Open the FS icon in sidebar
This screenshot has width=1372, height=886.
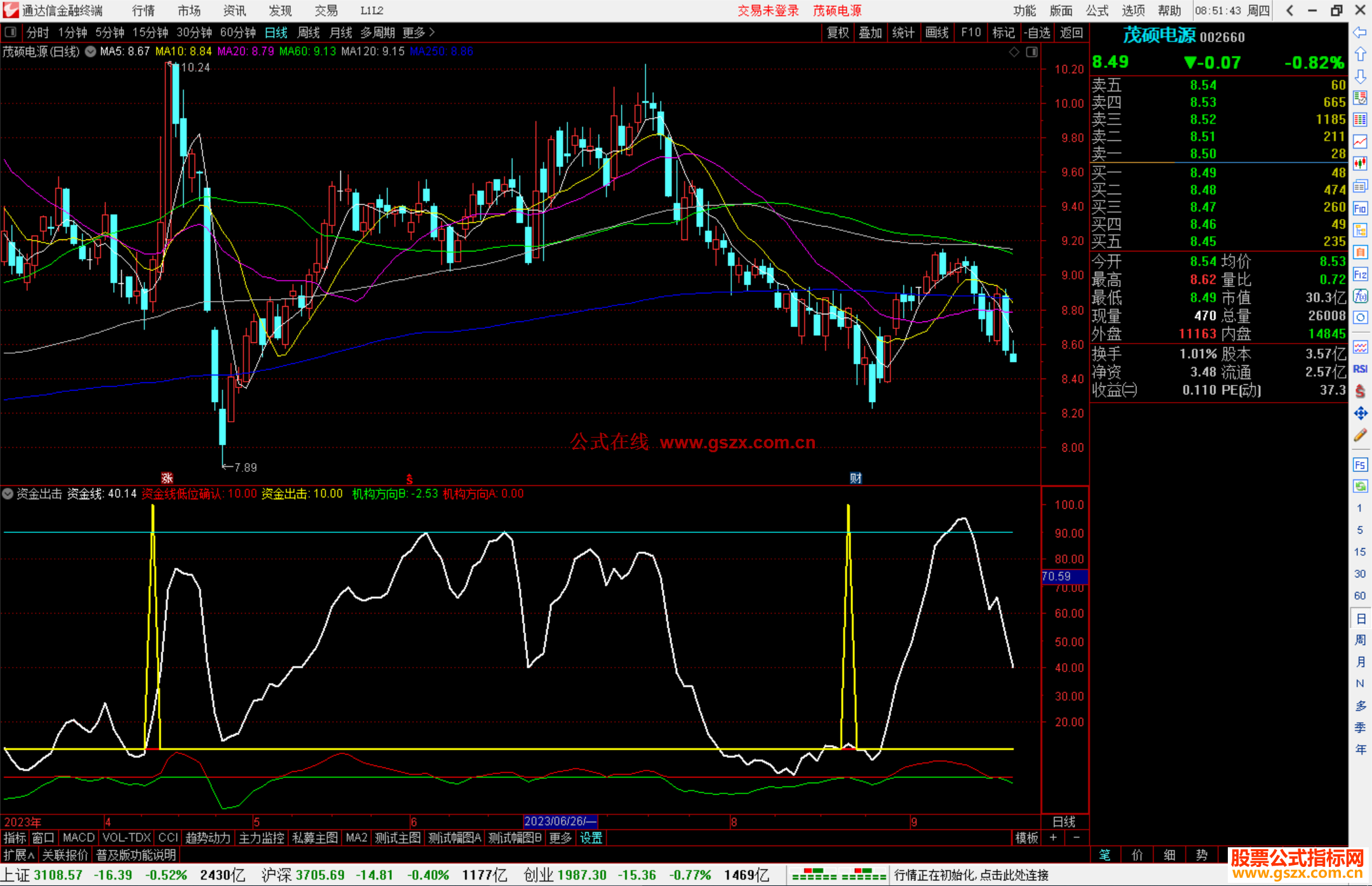1360,465
